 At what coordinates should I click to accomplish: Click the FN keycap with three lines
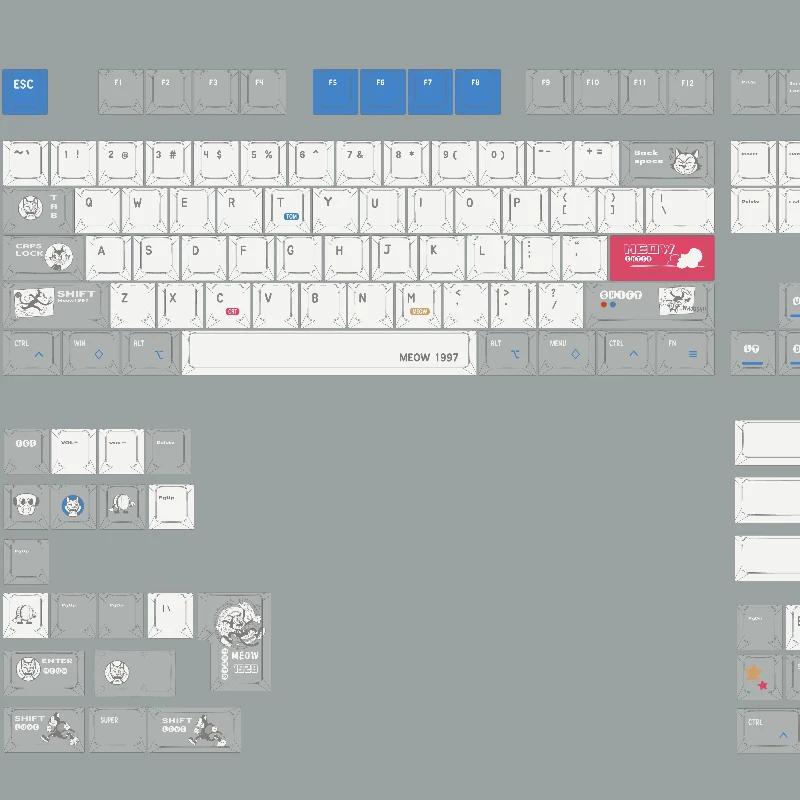click(685, 353)
